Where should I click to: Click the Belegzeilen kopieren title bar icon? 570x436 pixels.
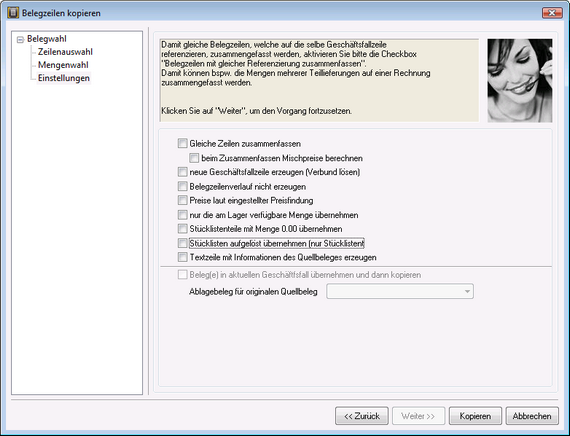[13, 13]
